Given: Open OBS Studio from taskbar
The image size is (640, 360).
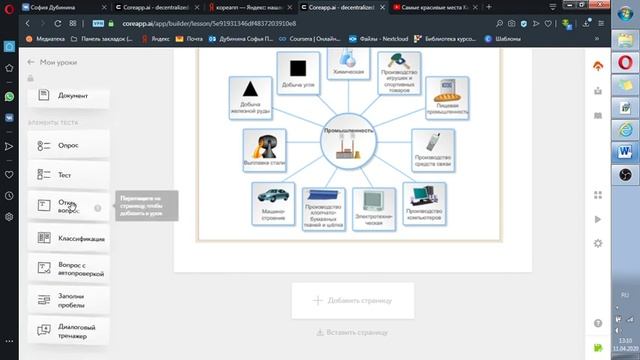Looking at the screenshot, I should click(x=625, y=175).
